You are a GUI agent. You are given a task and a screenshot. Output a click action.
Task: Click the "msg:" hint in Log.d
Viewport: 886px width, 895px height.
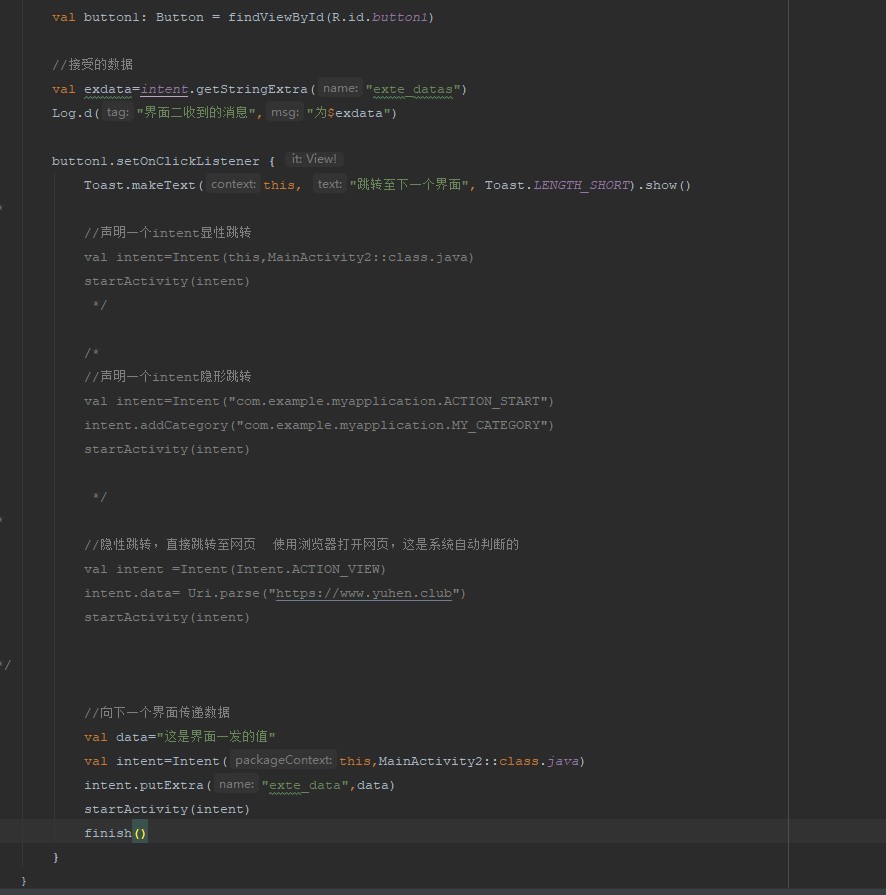click(285, 113)
